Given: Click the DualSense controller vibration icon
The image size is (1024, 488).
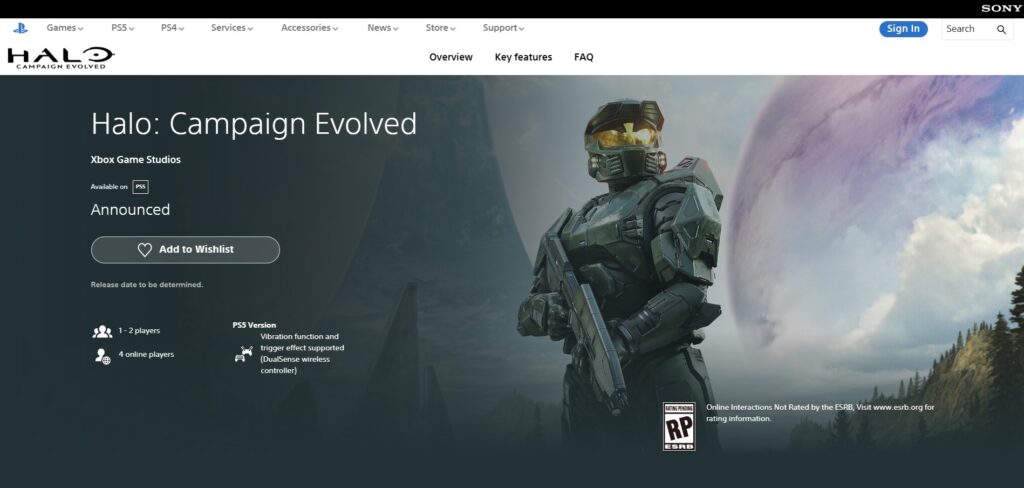Looking at the screenshot, I should pos(243,354).
